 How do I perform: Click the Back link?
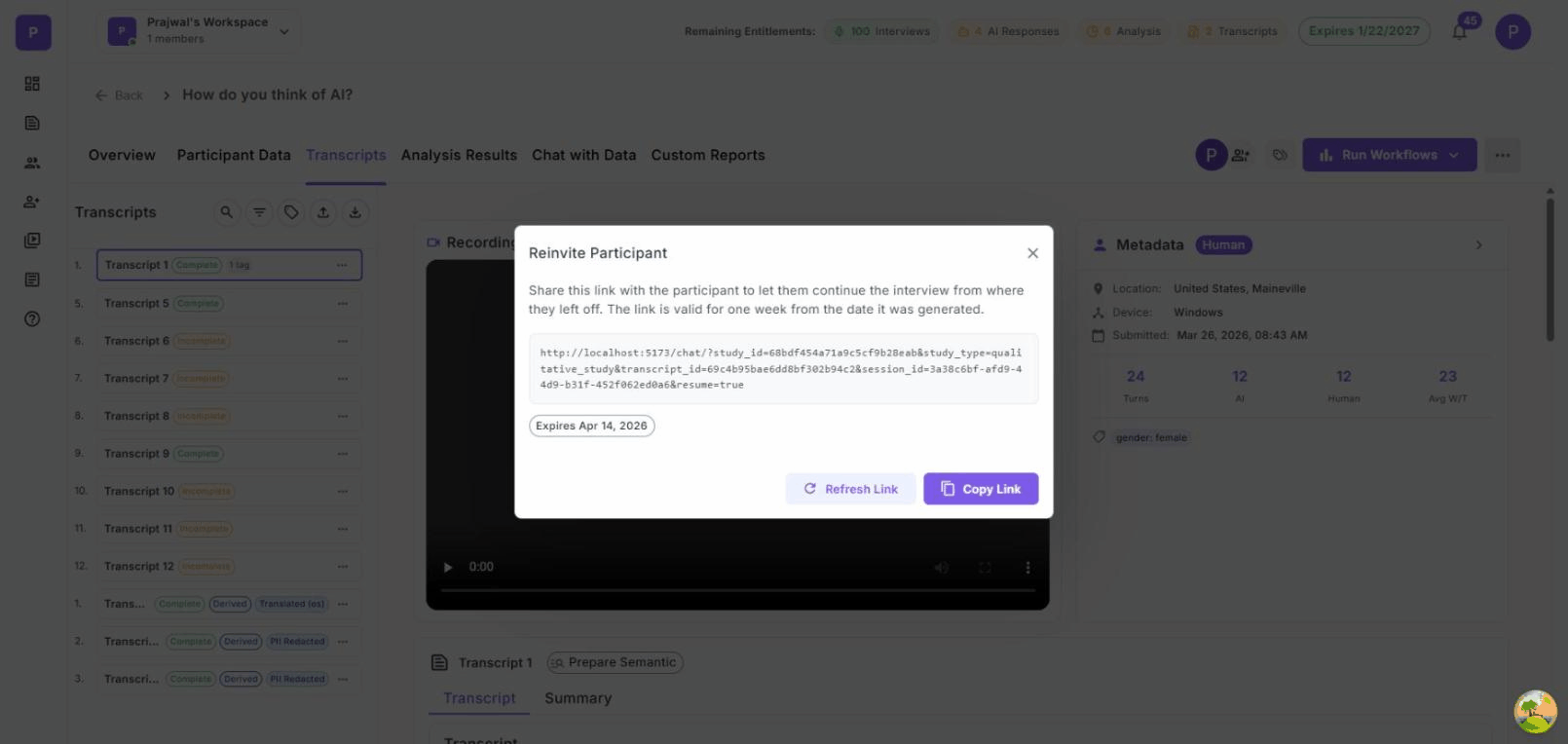point(119,95)
